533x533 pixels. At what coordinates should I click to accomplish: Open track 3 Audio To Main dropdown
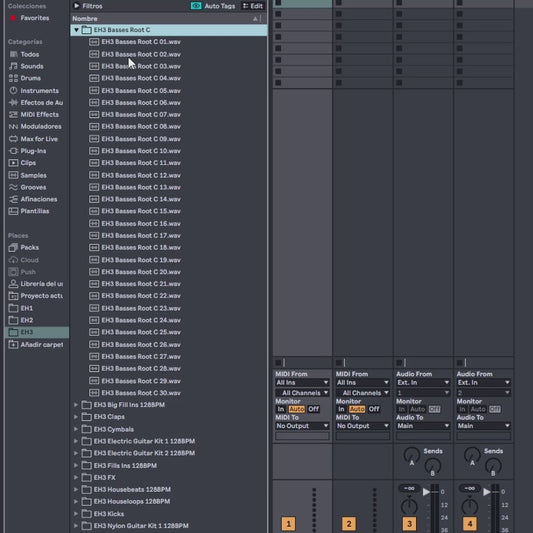coord(423,426)
